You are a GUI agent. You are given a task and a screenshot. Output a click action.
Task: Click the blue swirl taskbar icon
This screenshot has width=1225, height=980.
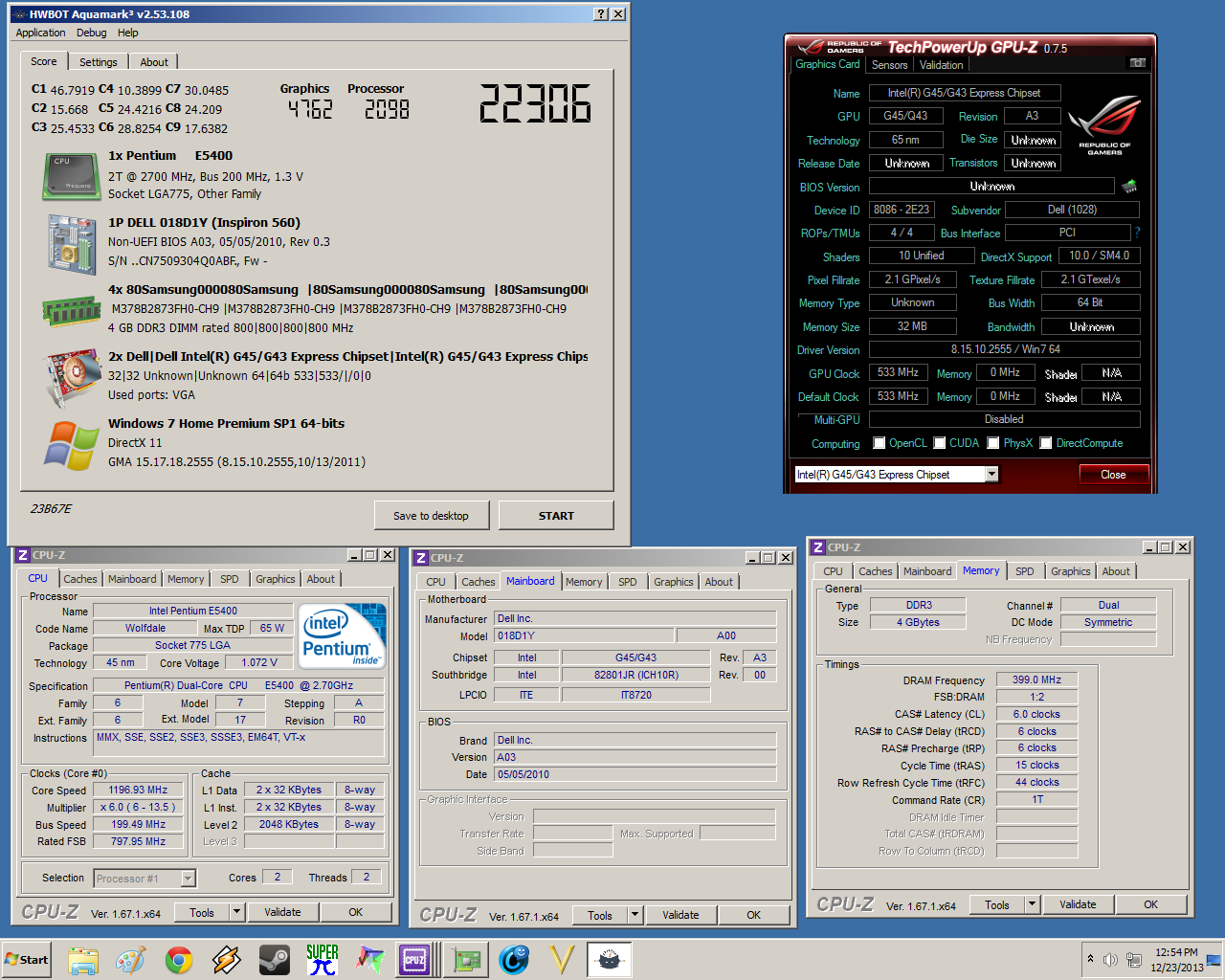(x=514, y=960)
